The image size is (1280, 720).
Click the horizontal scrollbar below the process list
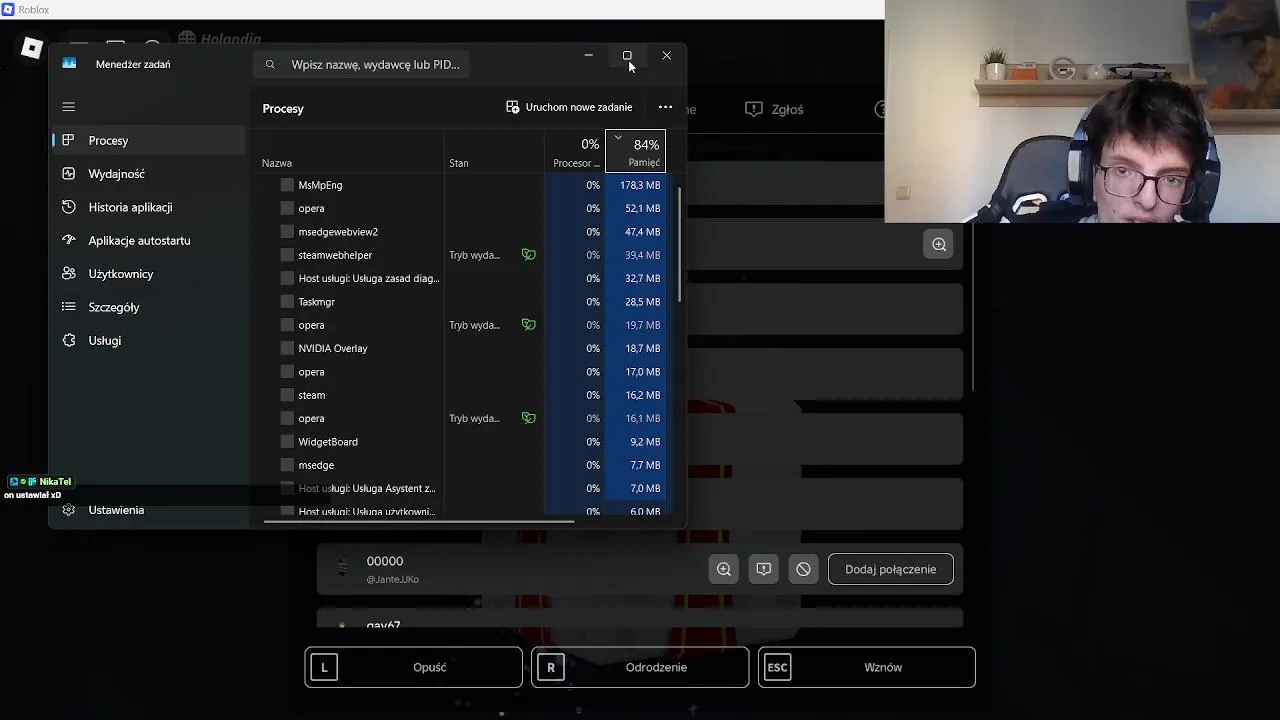419,520
